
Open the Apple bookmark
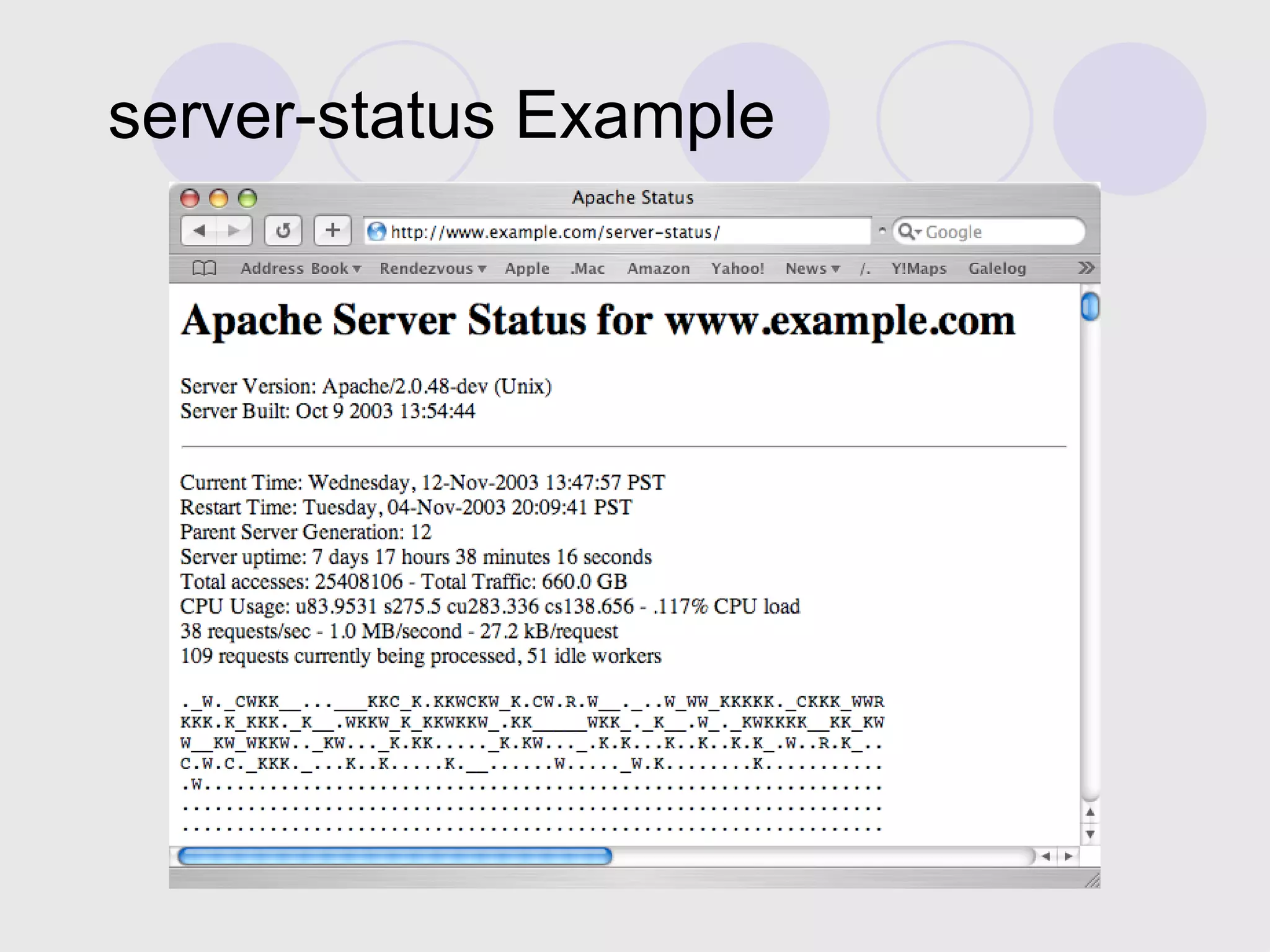(527, 268)
